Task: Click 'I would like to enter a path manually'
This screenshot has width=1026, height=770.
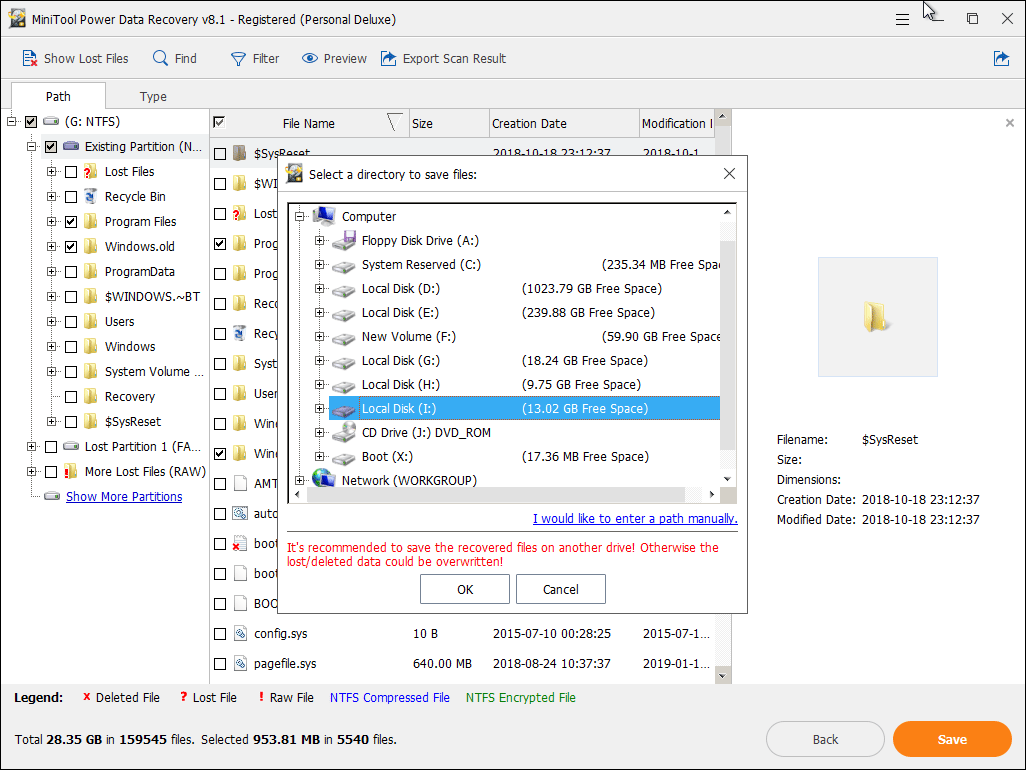Action: click(x=635, y=519)
